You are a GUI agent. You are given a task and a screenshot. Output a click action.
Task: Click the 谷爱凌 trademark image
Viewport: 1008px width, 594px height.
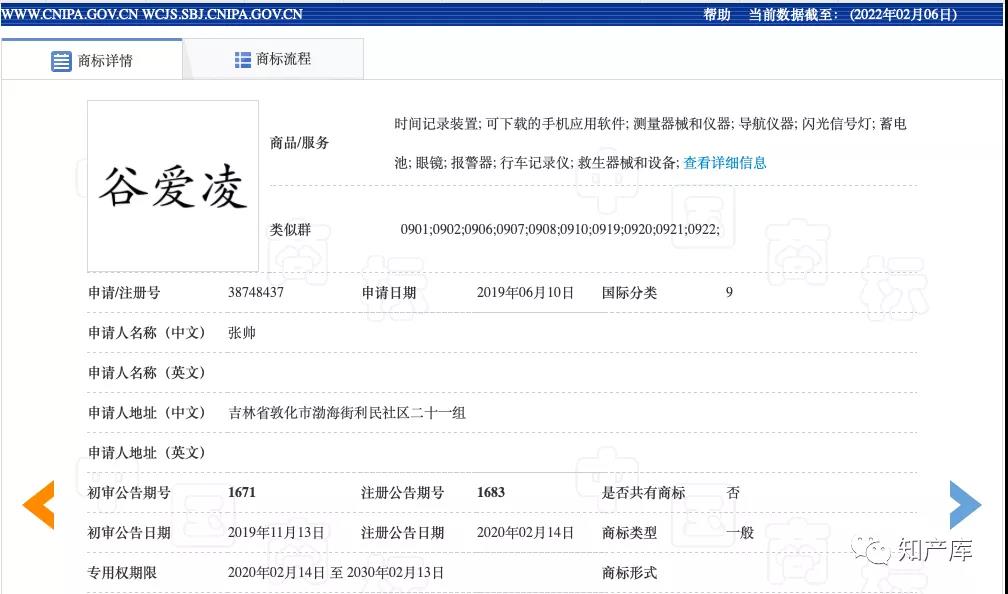click(x=173, y=186)
